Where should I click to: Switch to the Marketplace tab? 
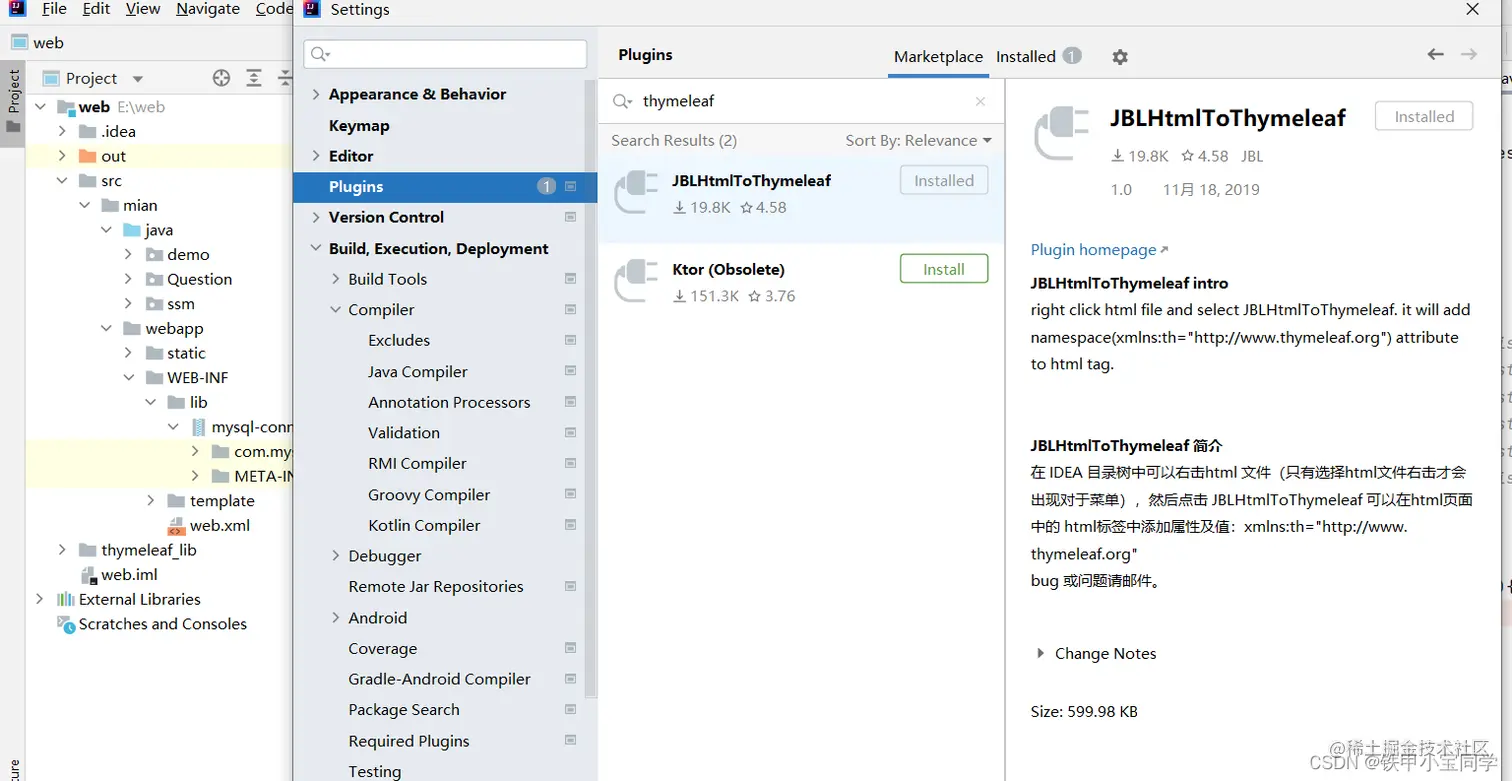[938, 57]
